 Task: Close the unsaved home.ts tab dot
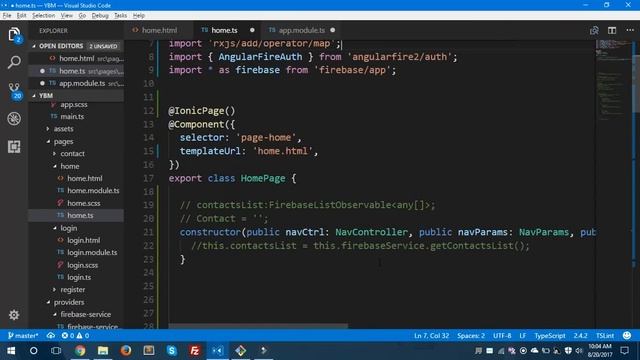point(252,30)
